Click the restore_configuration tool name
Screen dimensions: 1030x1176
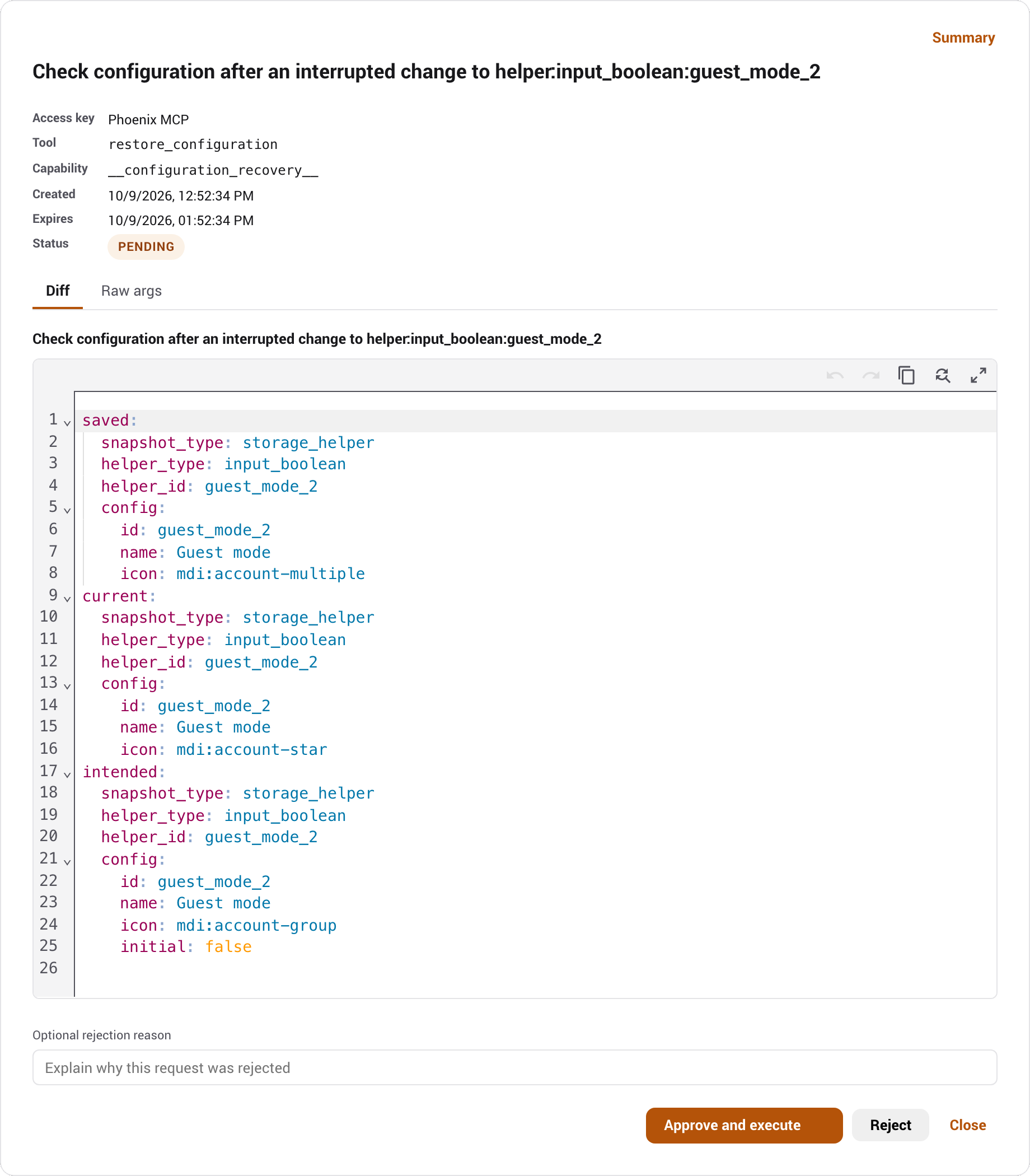193,144
